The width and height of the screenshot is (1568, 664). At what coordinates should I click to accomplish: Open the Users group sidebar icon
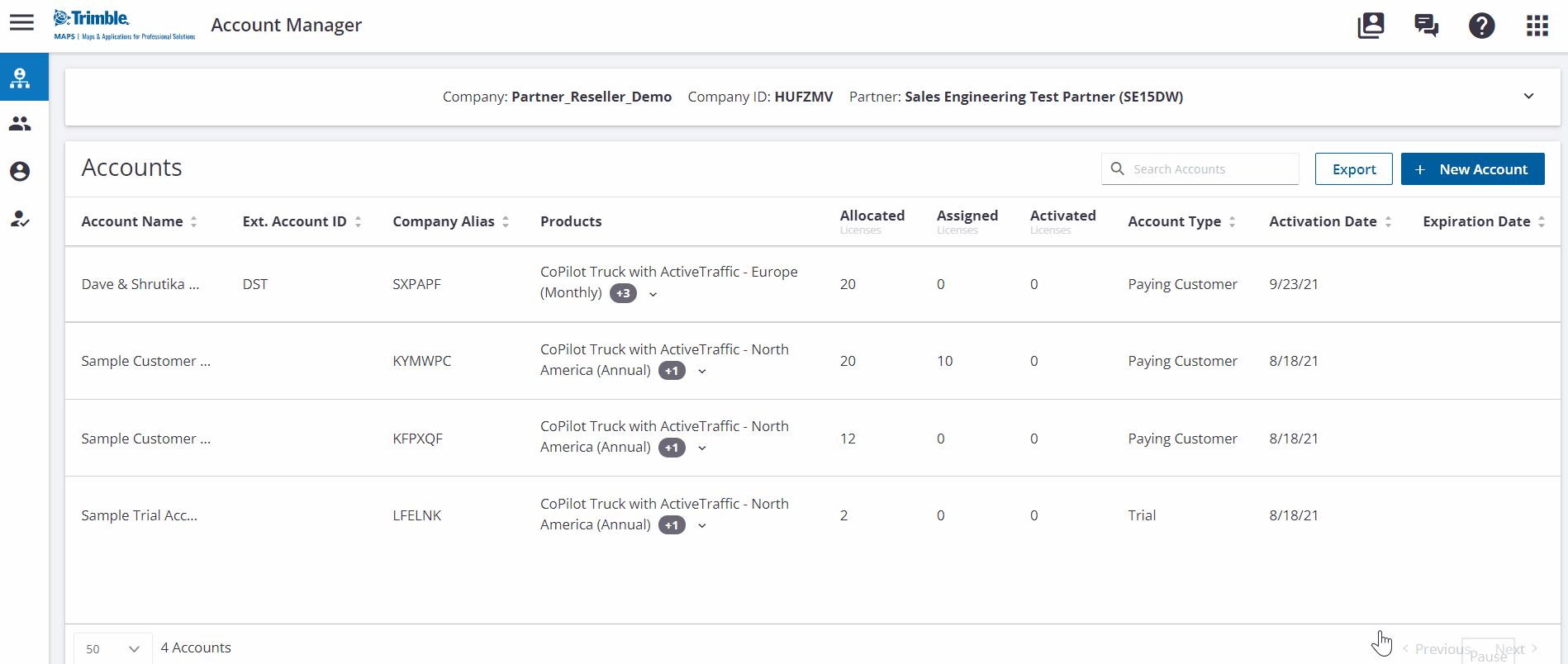click(x=20, y=124)
